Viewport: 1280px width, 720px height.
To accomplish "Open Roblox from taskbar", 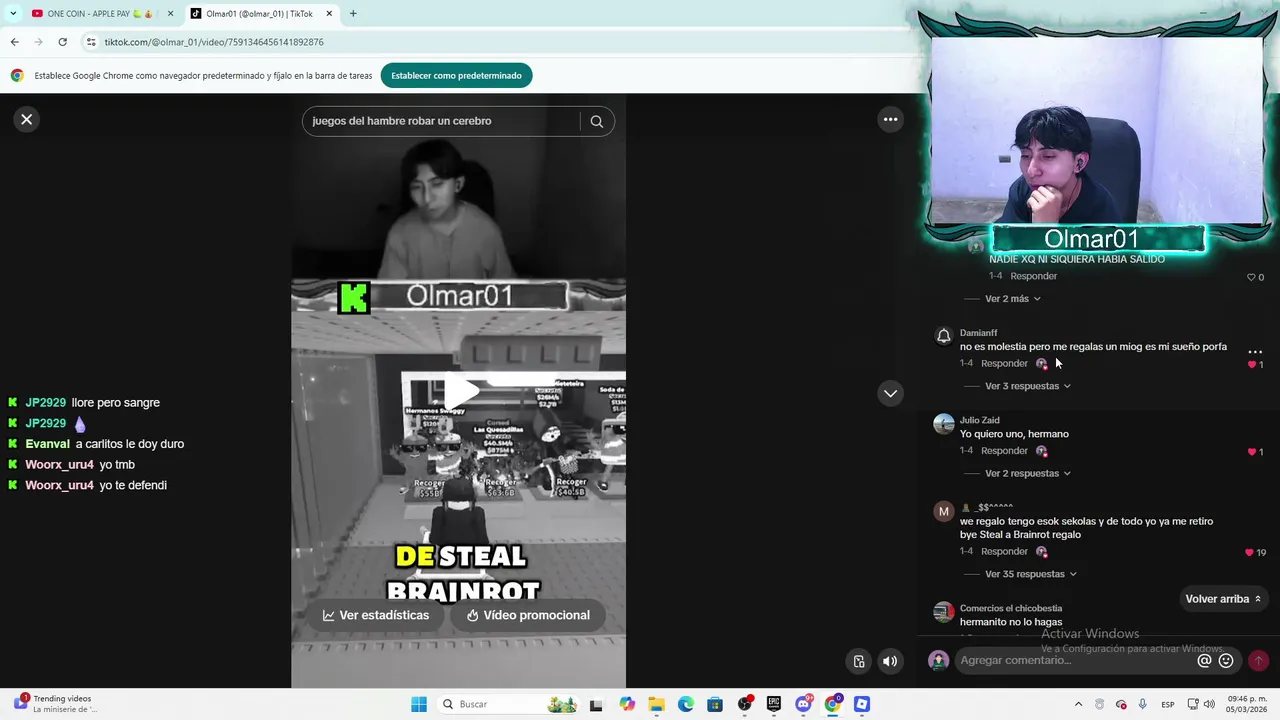I will coord(862,704).
